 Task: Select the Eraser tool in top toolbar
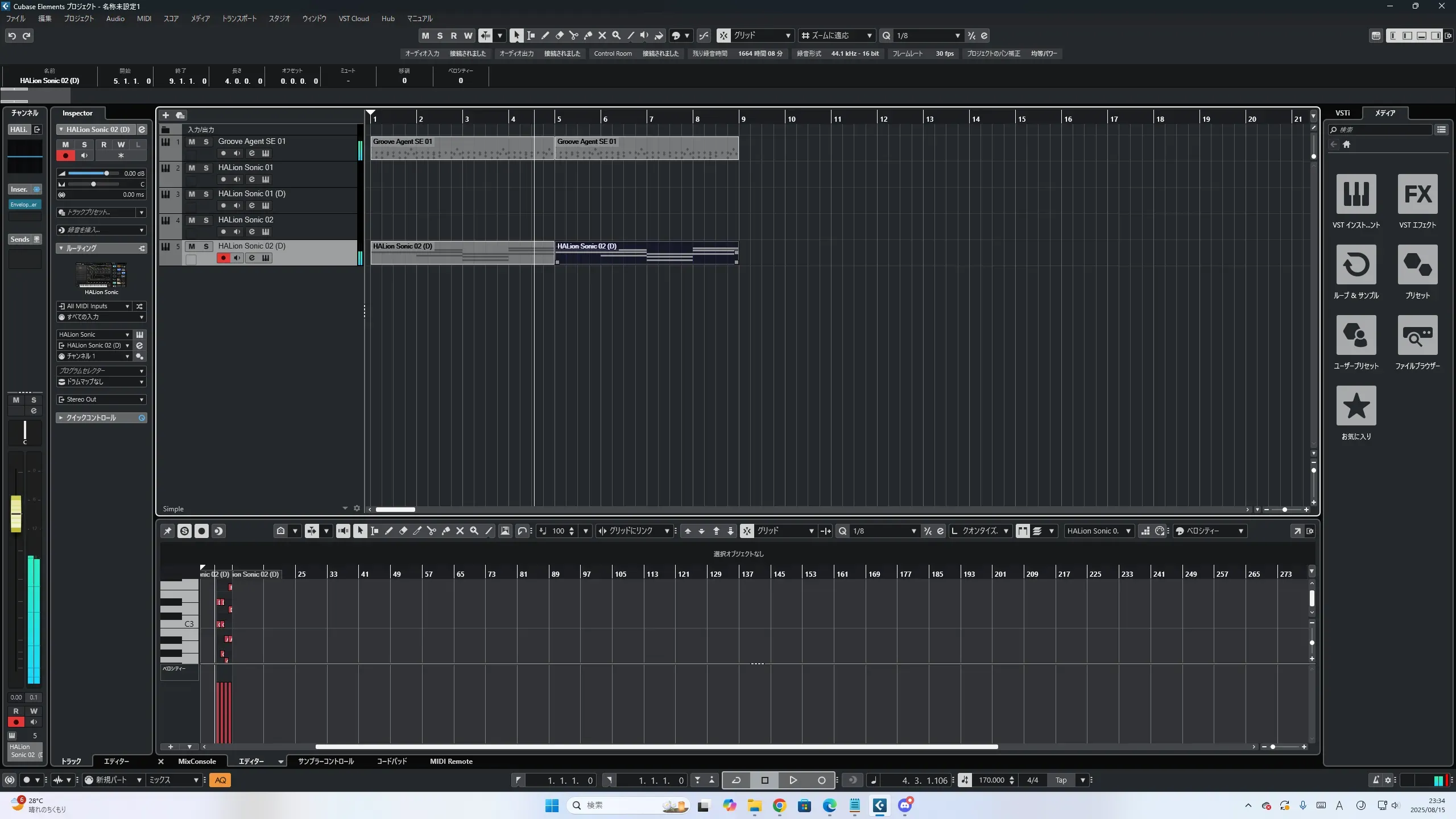click(559, 36)
